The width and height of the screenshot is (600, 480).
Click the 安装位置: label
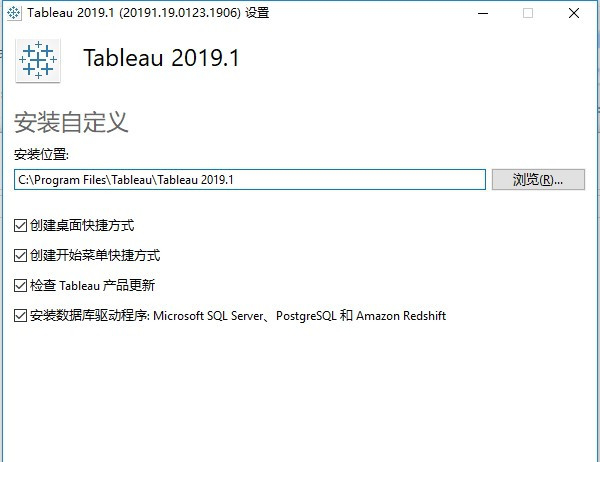point(41,155)
